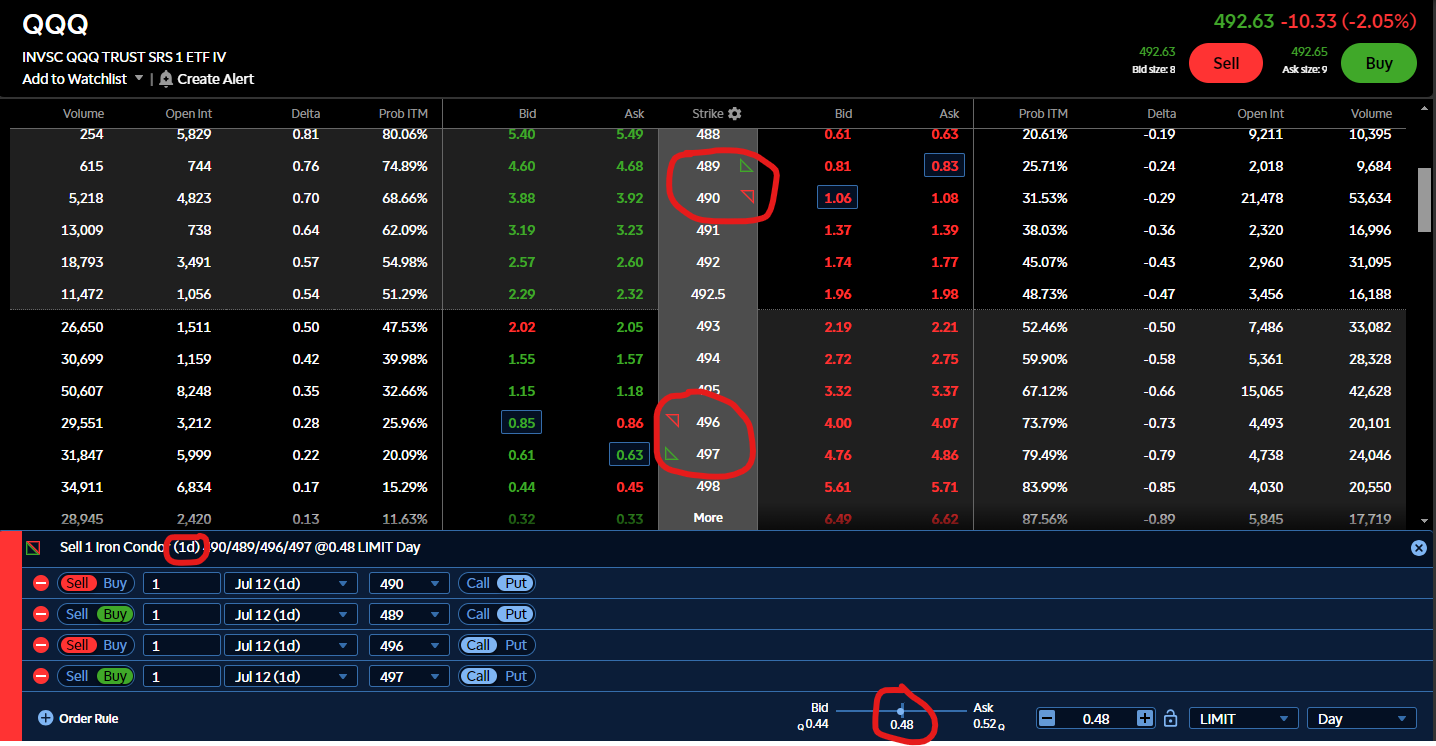This screenshot has height=746, width=1436.
Task: Click the Order Rule link
Action: pos(88,718)
